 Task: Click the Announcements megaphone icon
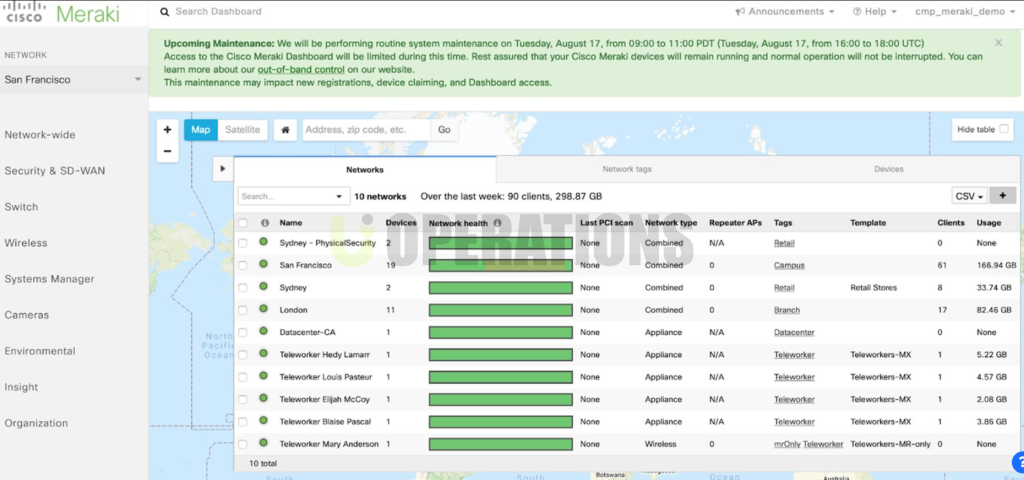pos(740,12)
